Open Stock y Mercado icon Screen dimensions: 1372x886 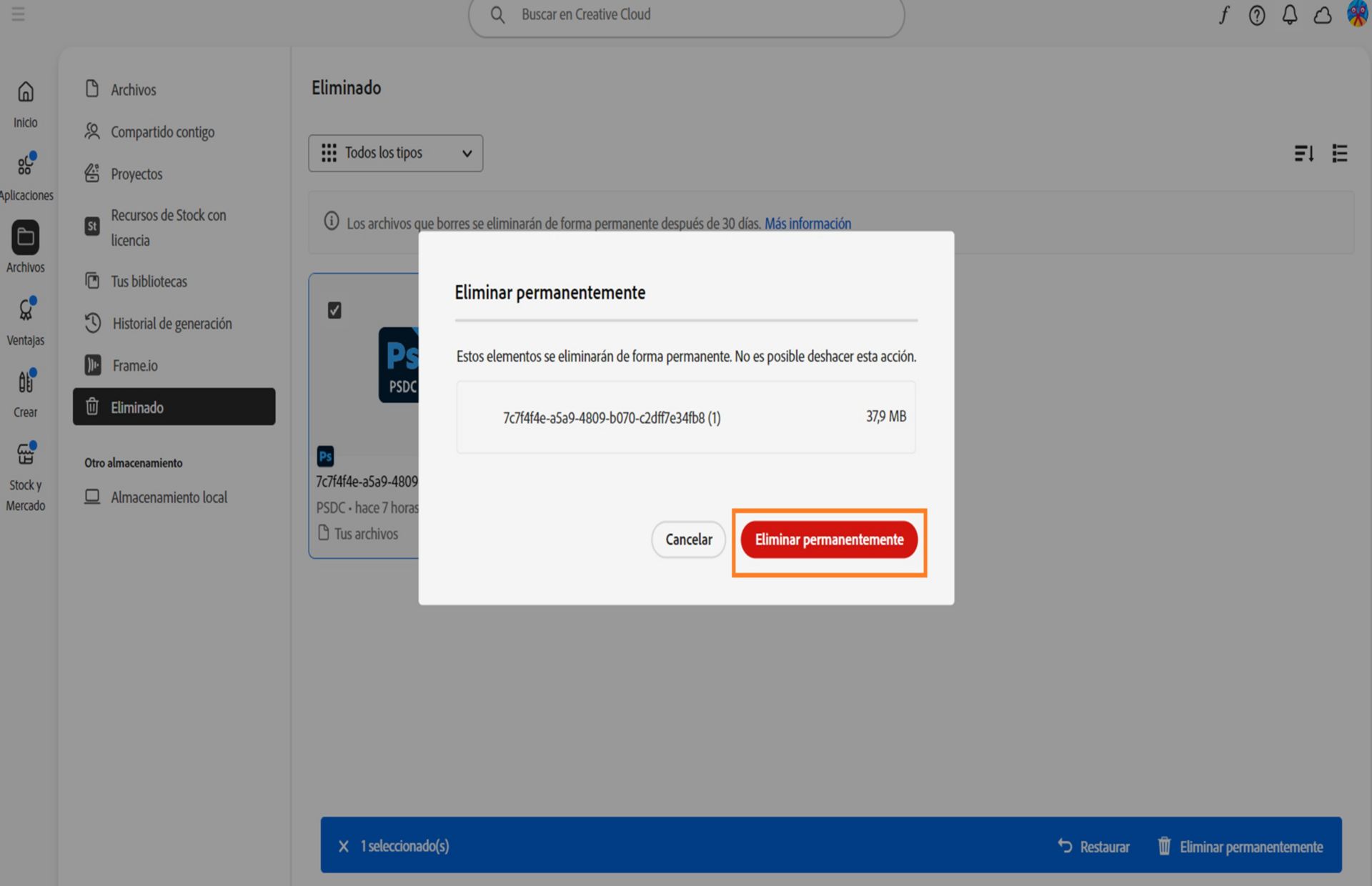click(x=26, y=477)
